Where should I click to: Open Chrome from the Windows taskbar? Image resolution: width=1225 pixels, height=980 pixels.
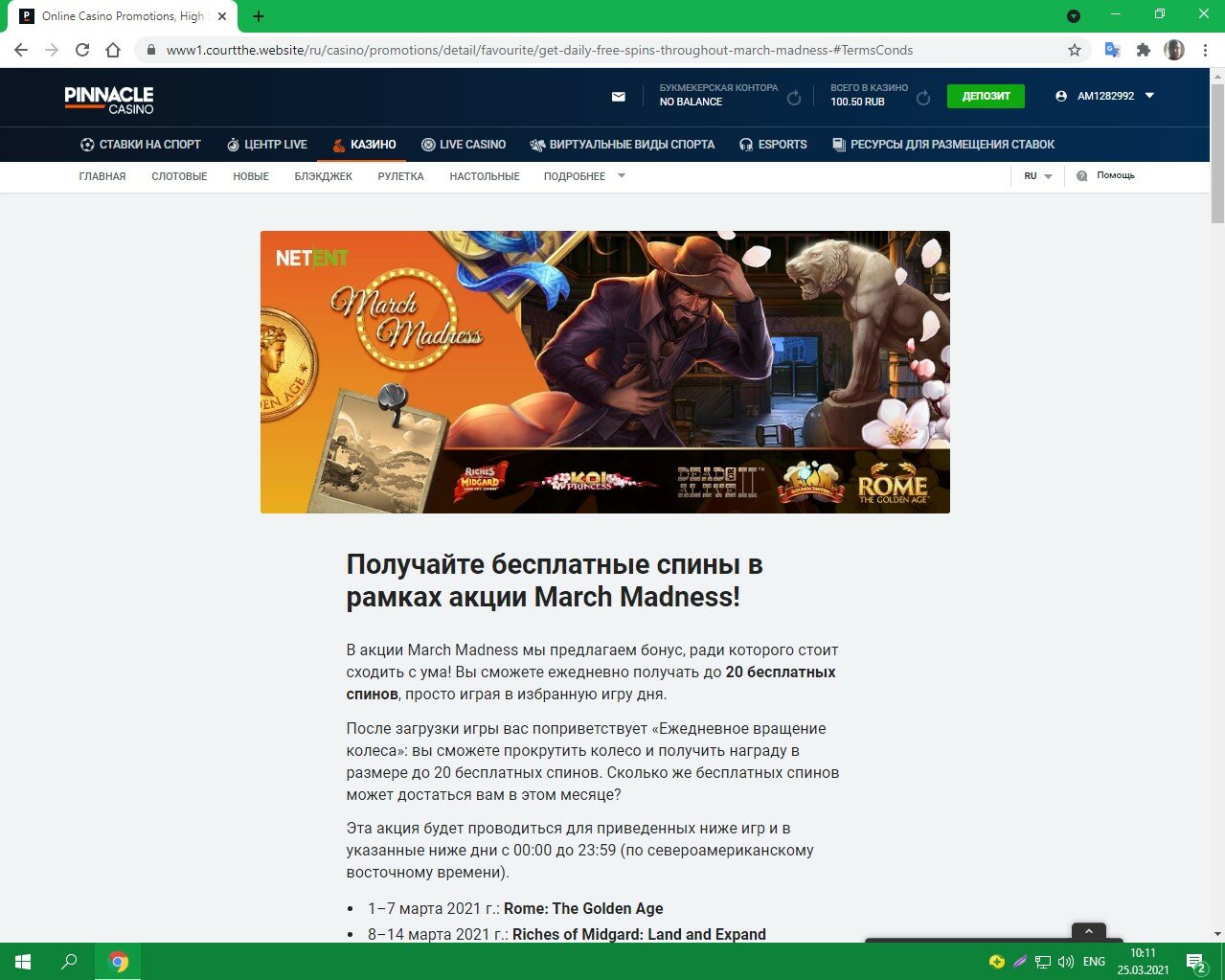click(119, 962)
